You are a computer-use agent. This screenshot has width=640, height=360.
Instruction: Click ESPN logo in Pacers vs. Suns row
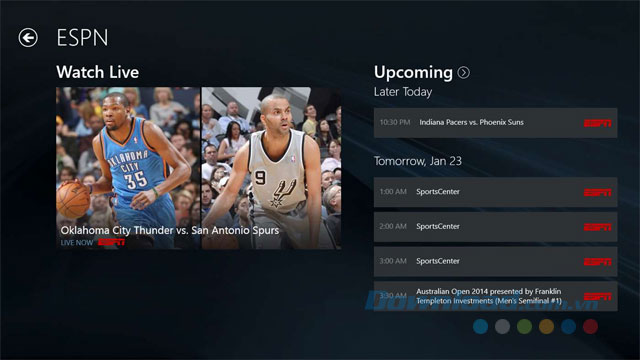click(598, 123)
